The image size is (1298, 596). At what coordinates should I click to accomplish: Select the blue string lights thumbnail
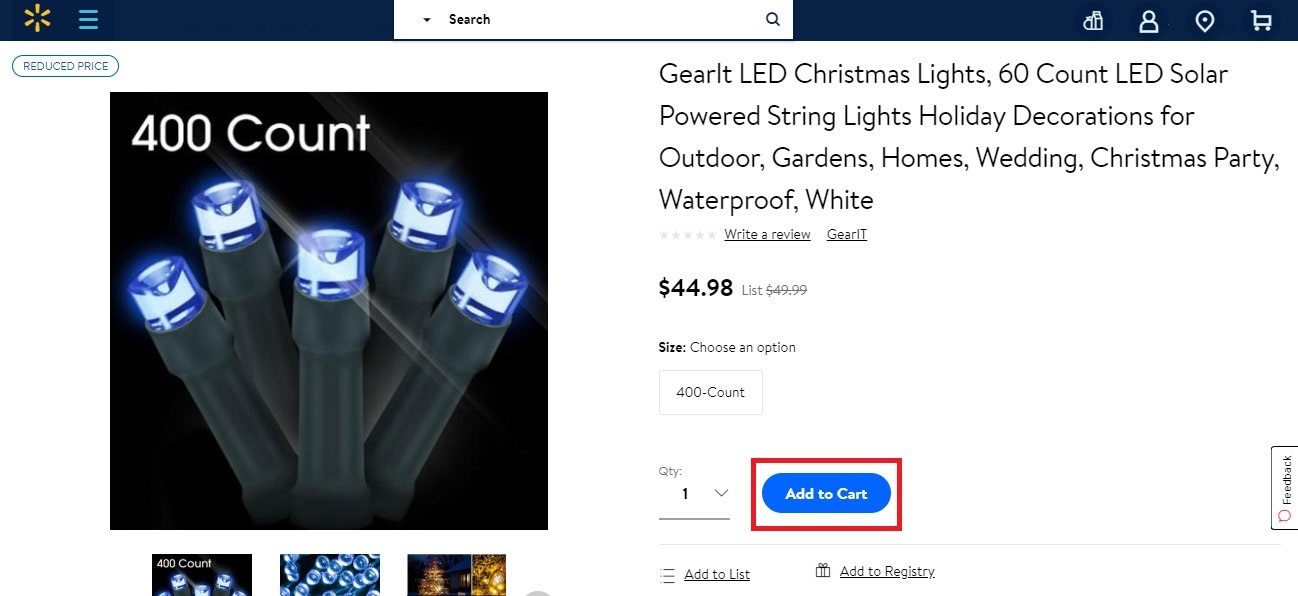[329, 575]
